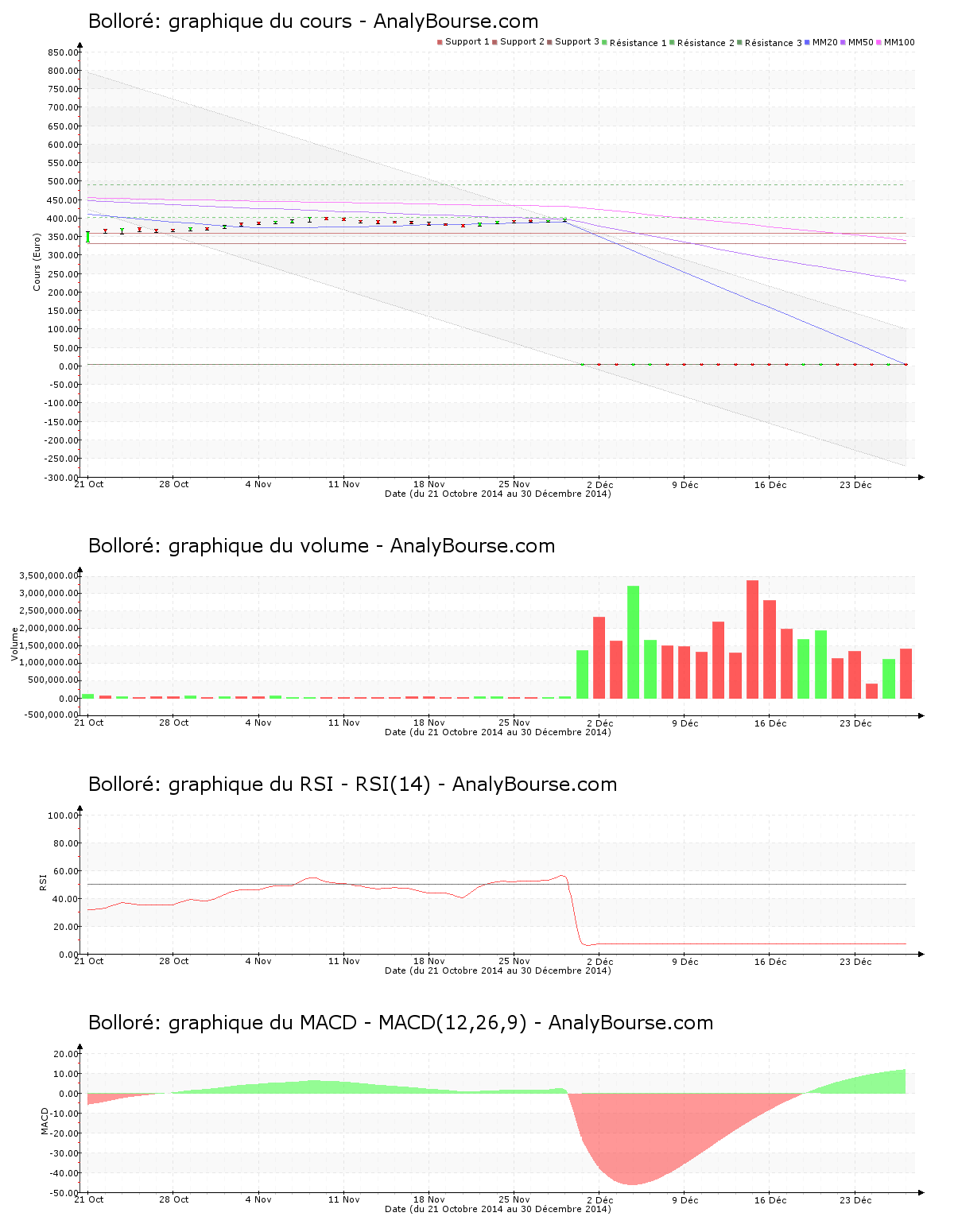This screenshot has width=954, height=1232.
Task: Click the MM20 legend color swatch
Action: point(808,42)
